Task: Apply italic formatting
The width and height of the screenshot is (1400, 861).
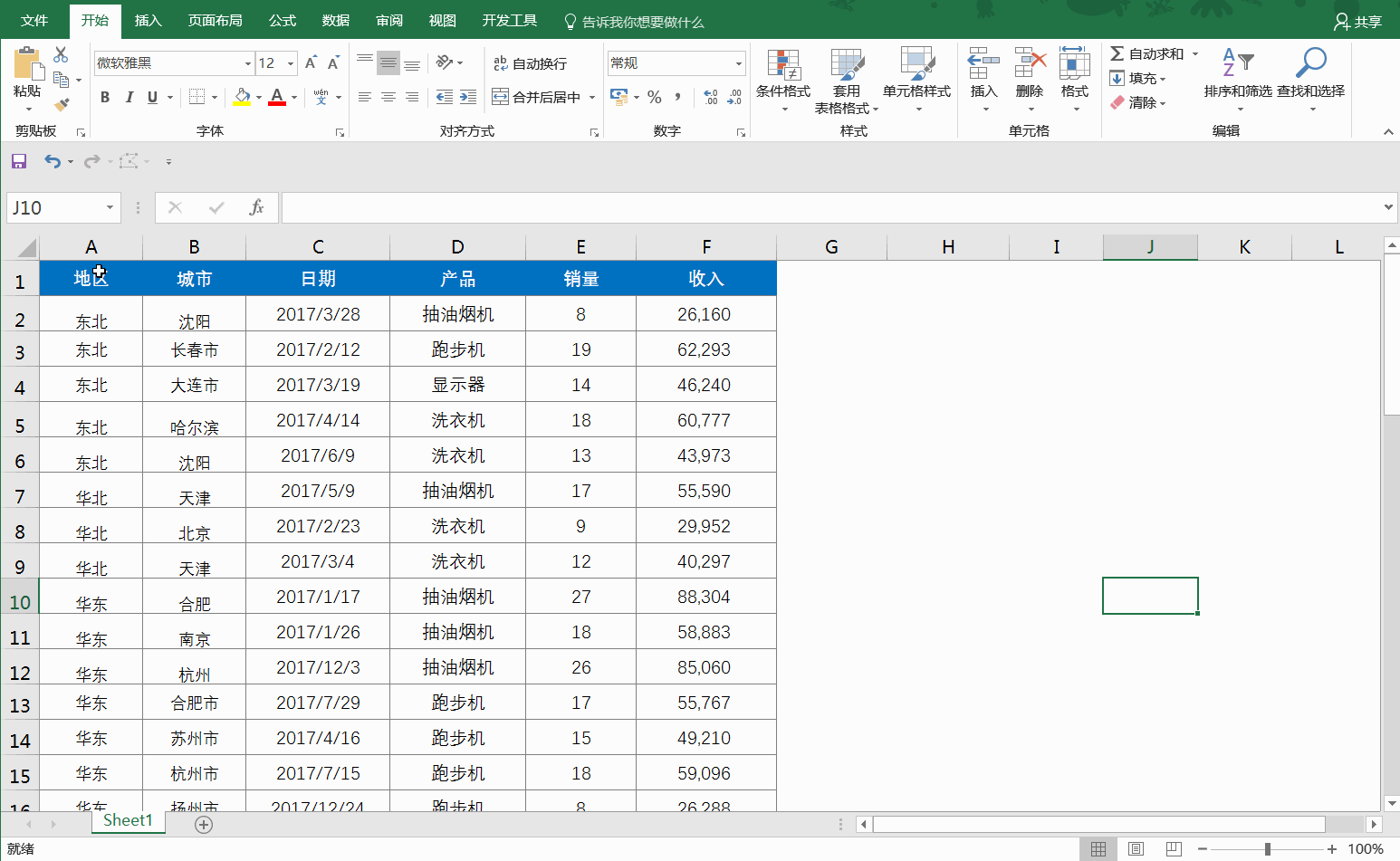Action: 129,97
